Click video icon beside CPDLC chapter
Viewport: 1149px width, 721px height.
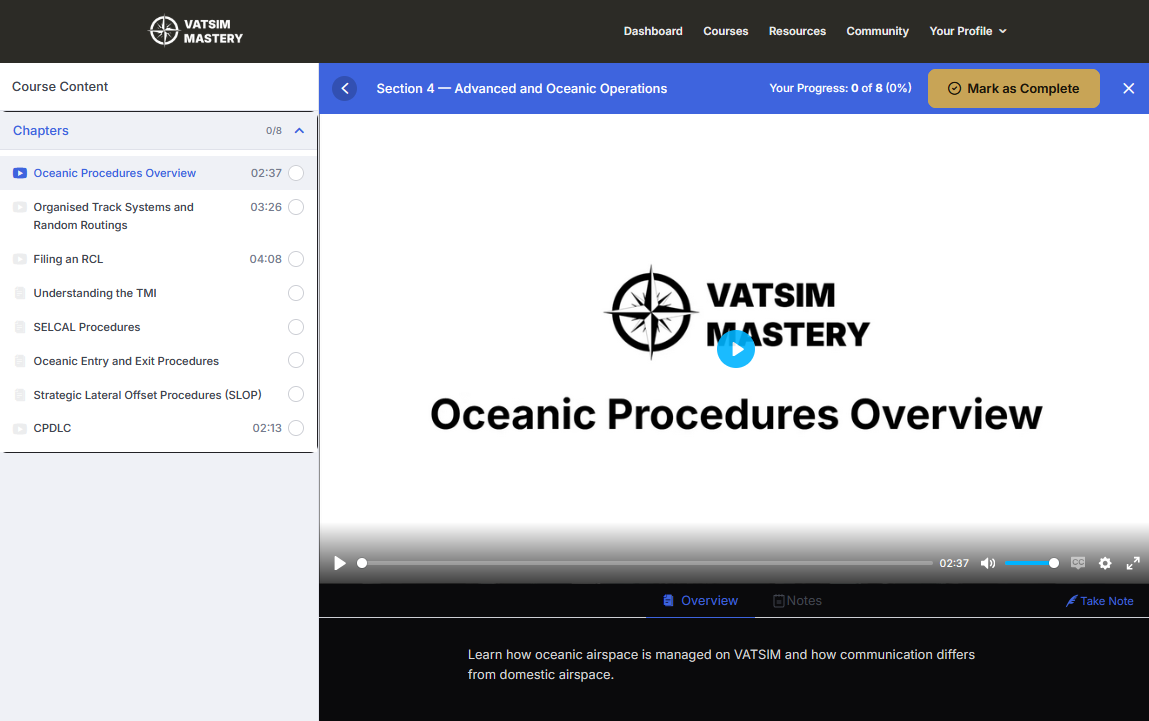20,429
